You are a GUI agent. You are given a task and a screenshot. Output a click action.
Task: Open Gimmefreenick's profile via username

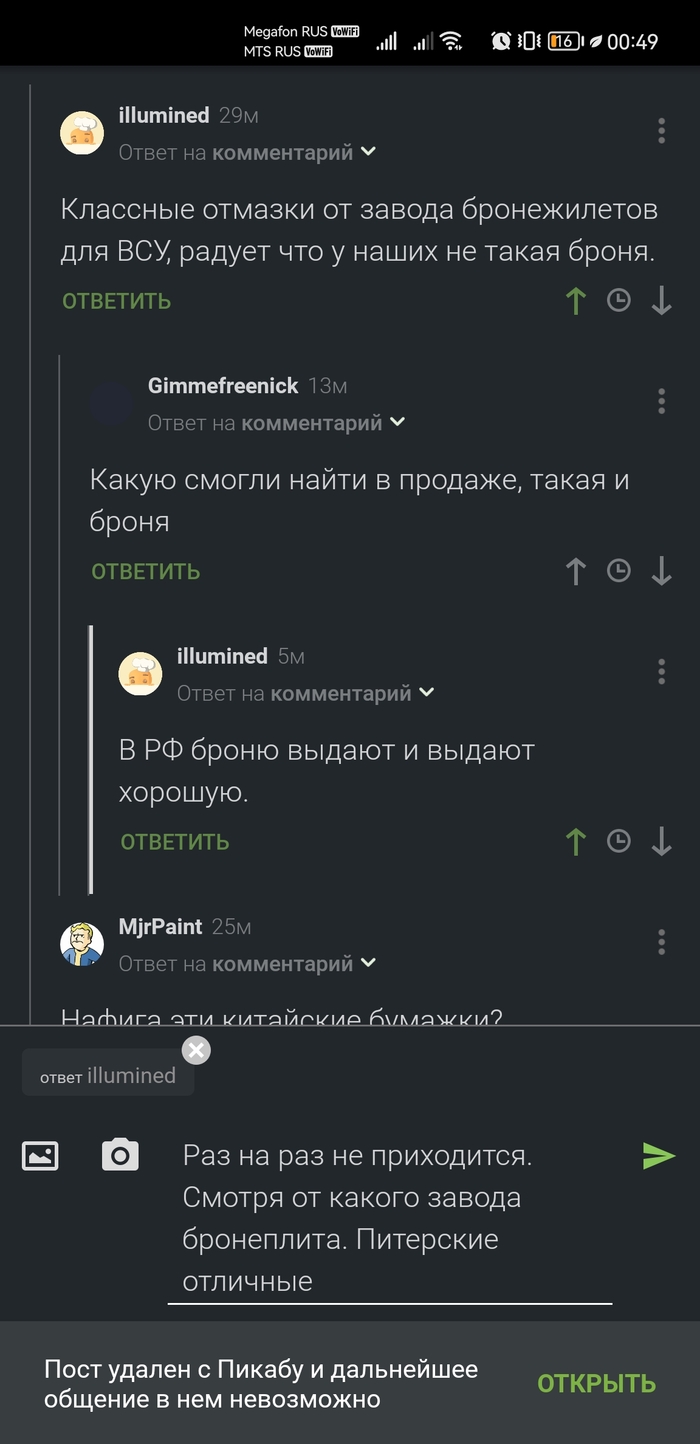223,386
